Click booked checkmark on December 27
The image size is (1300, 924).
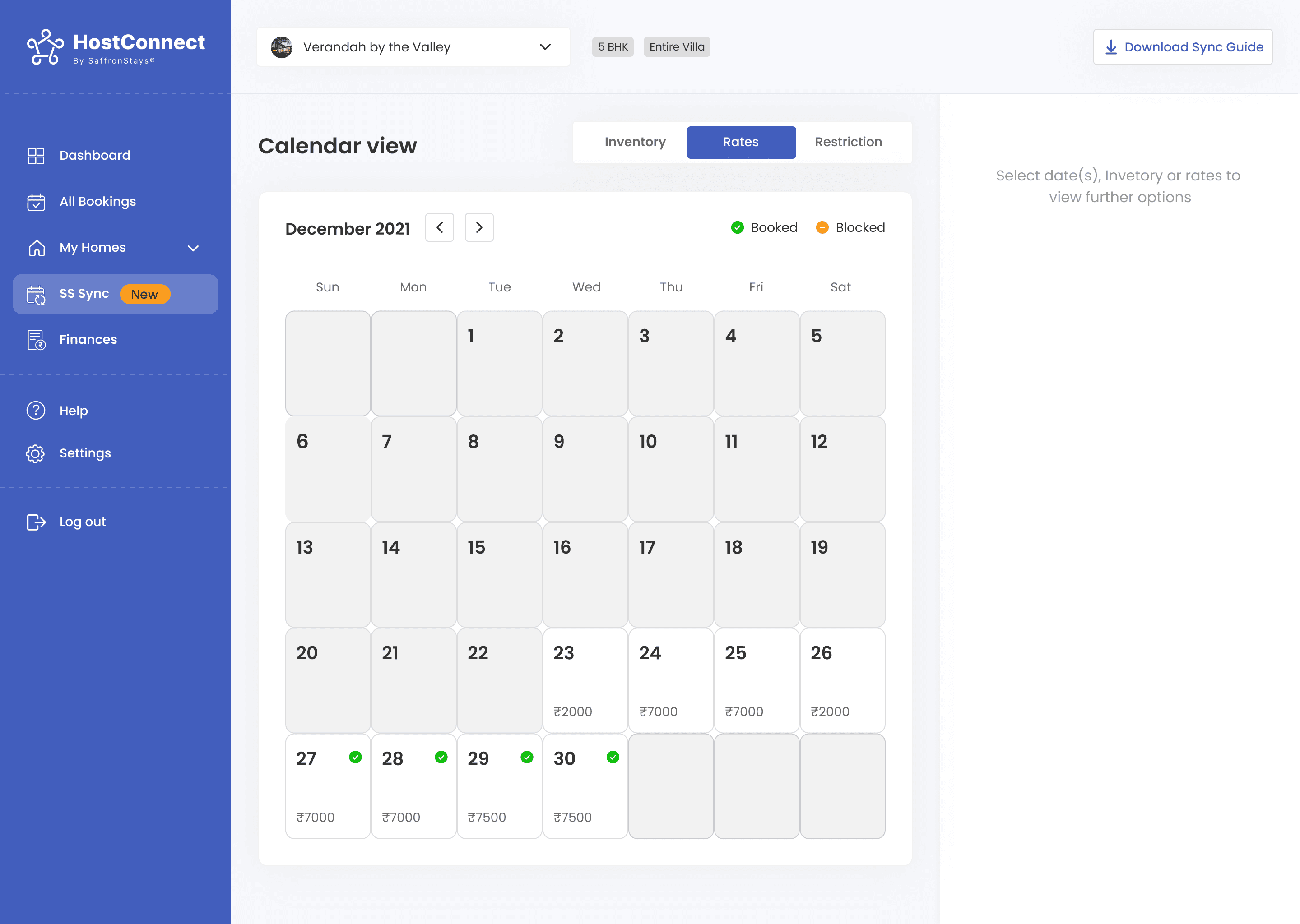[x=355, y=757]
